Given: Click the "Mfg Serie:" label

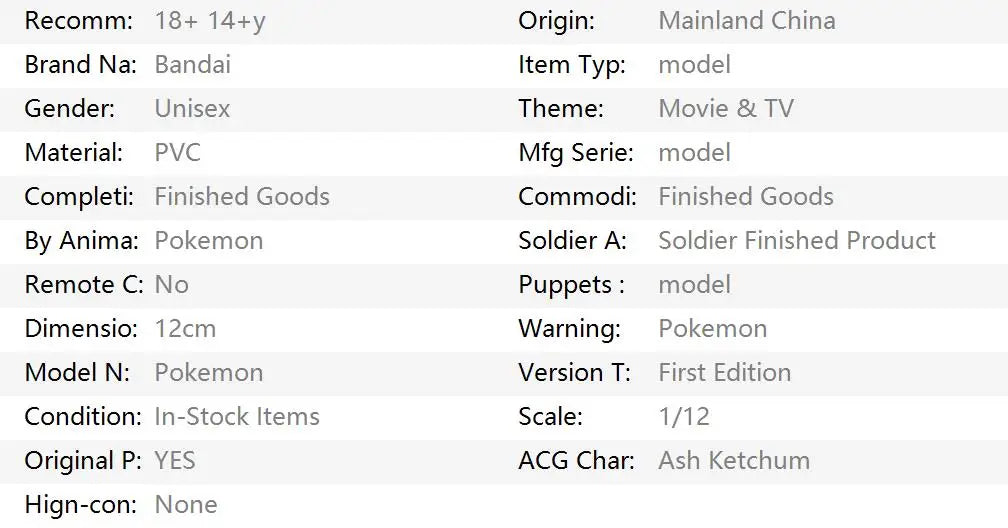Looking at the screenshot, I should 575,153.
